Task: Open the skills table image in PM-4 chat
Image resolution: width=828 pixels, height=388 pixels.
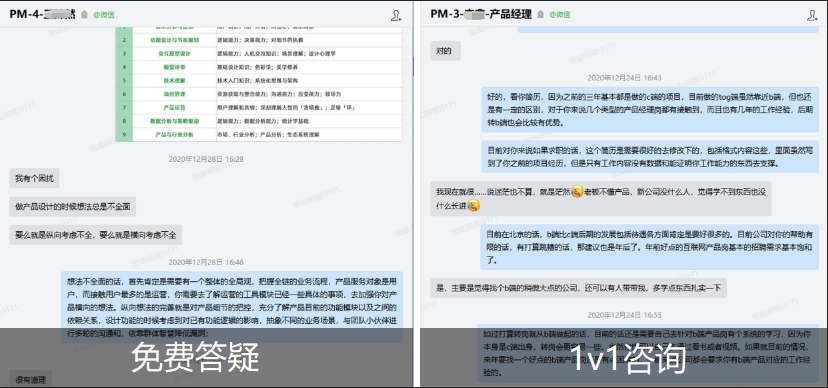Action: coord(259,84)
